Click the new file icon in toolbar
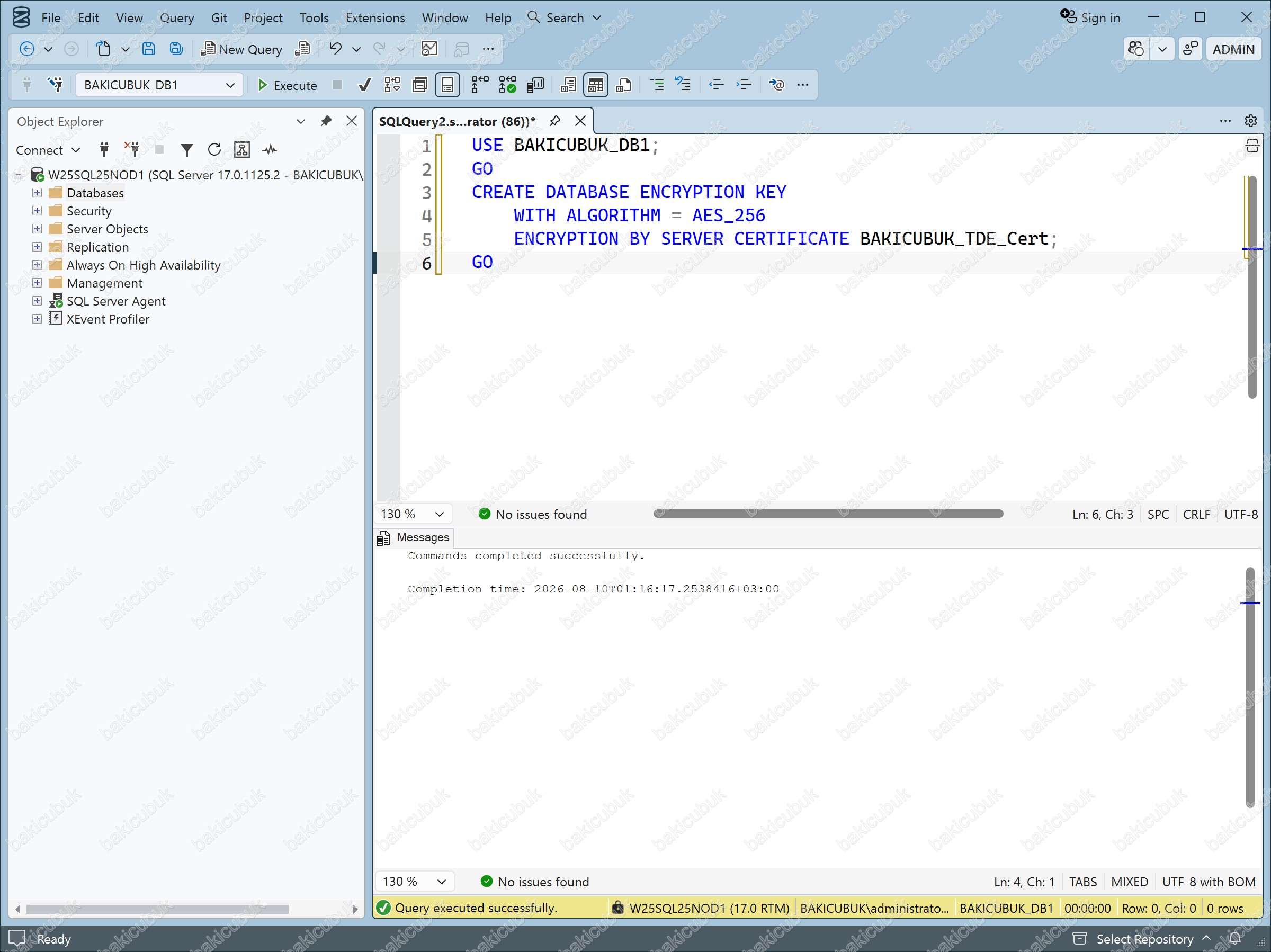 [103, 49]
